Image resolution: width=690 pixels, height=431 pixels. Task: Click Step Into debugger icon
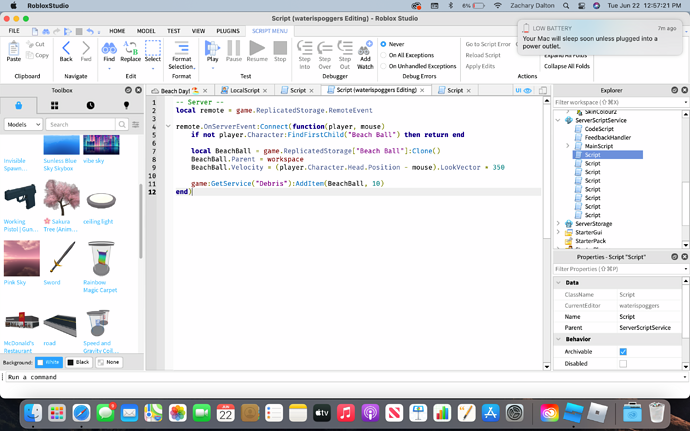(305, 48)
